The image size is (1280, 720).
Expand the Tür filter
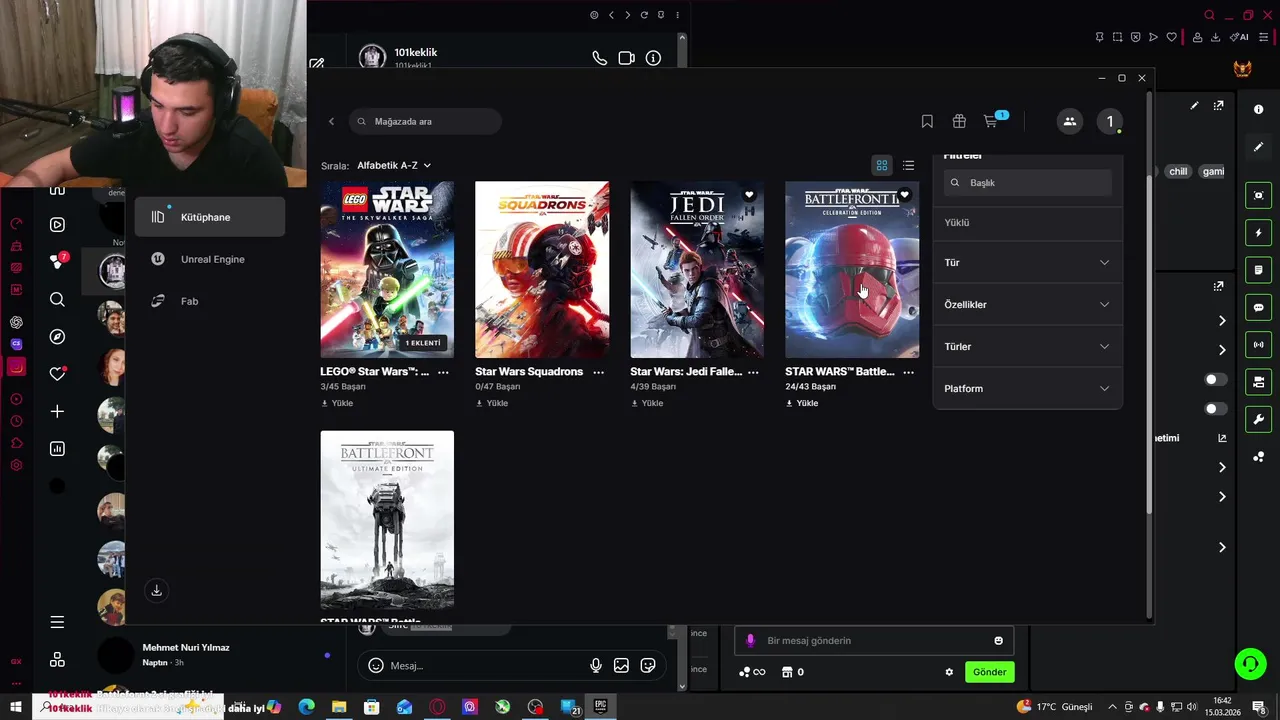[1027, 262]
